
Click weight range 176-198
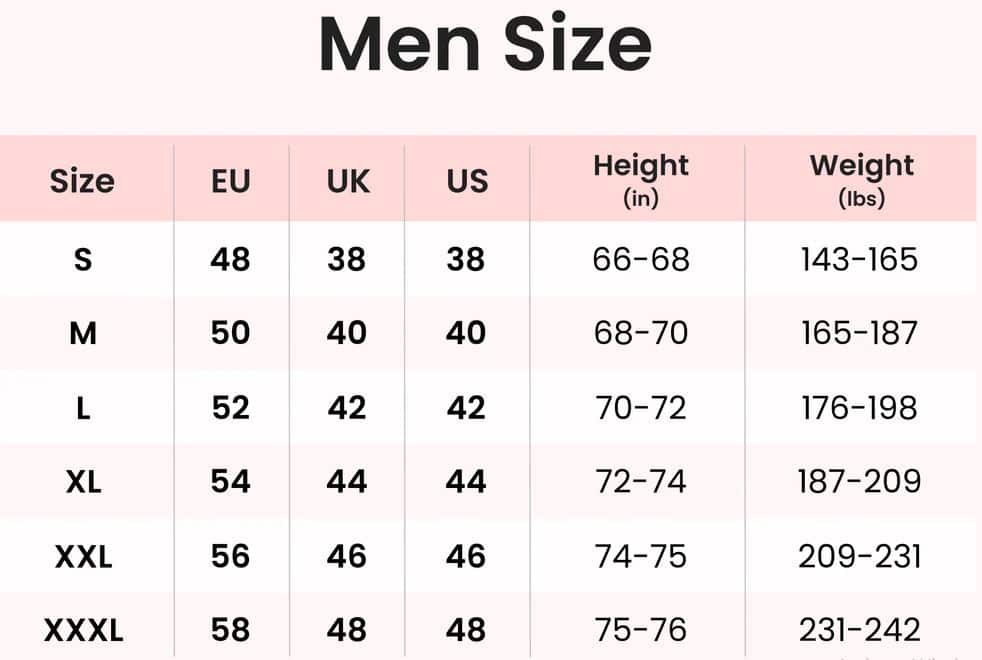(x=859, y=408)
